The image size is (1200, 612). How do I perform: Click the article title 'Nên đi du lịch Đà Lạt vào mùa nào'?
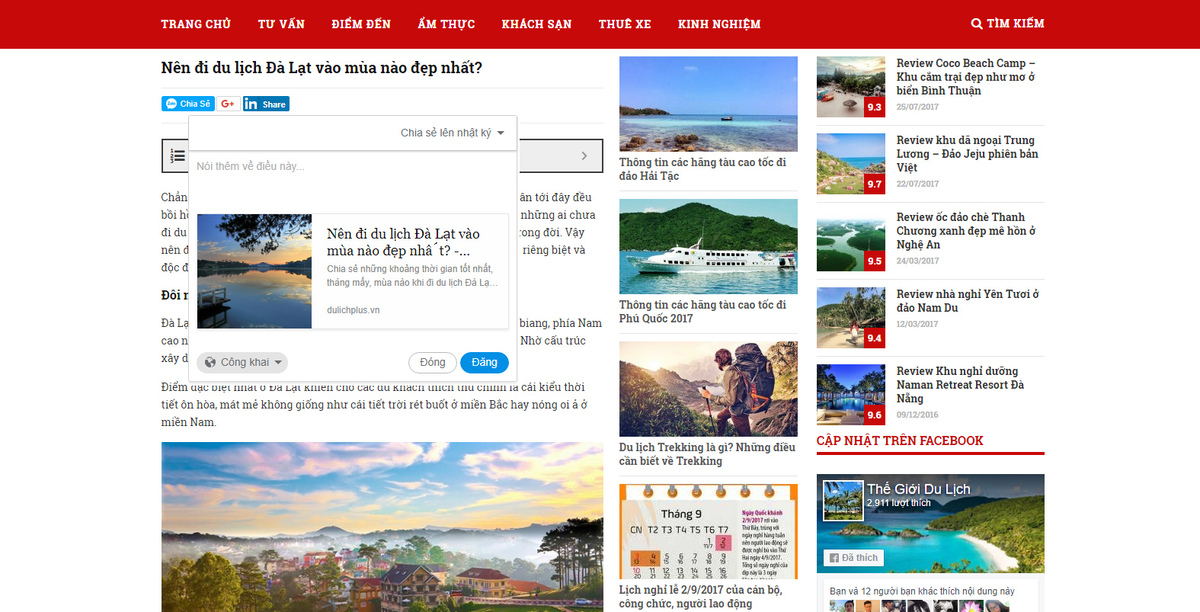[322, 68]
